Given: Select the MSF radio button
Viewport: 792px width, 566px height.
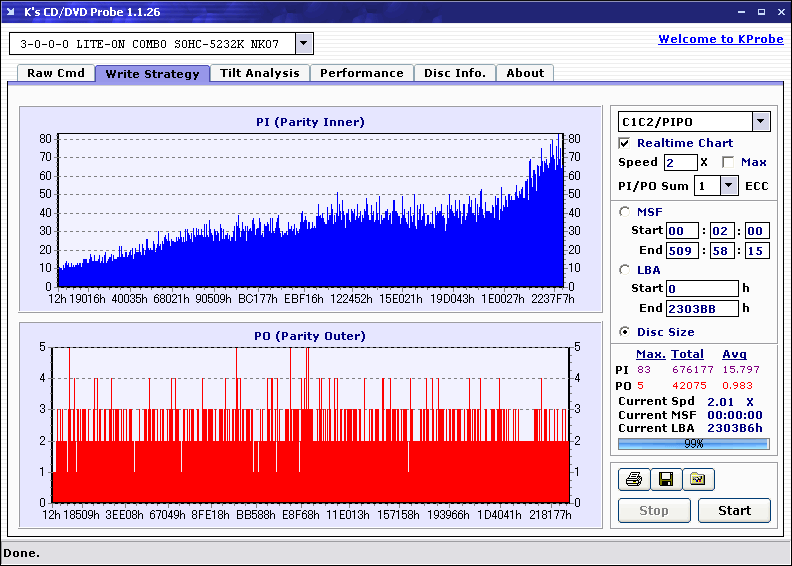Looking at the screenshot, I should [625, 211].
